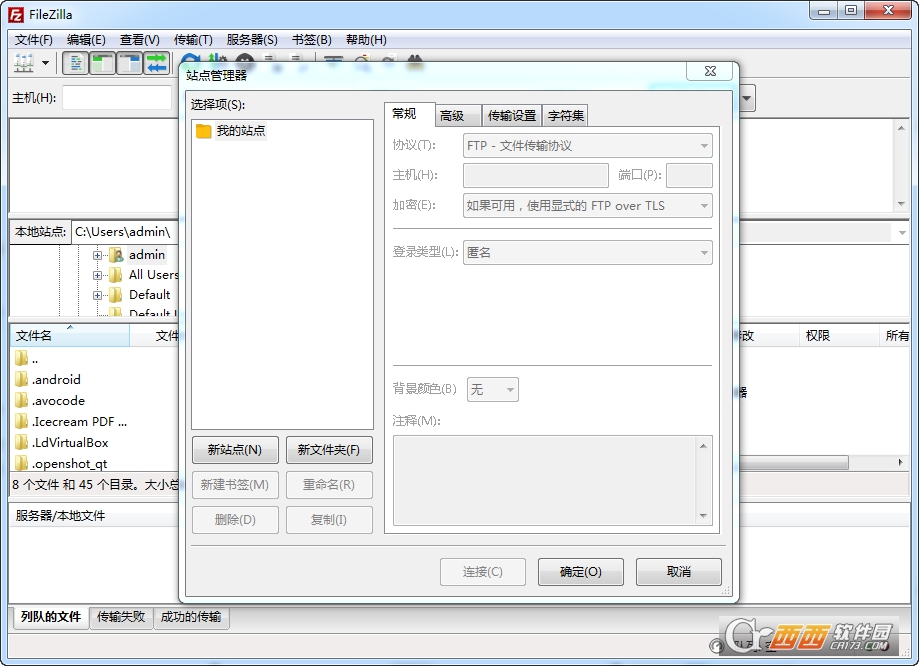
Task: Switch to the 传输设置 tab
Action: 512,116
